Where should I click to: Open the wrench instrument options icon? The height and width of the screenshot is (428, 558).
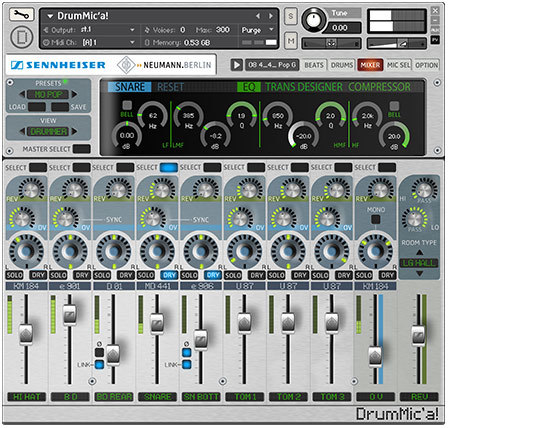21,15
